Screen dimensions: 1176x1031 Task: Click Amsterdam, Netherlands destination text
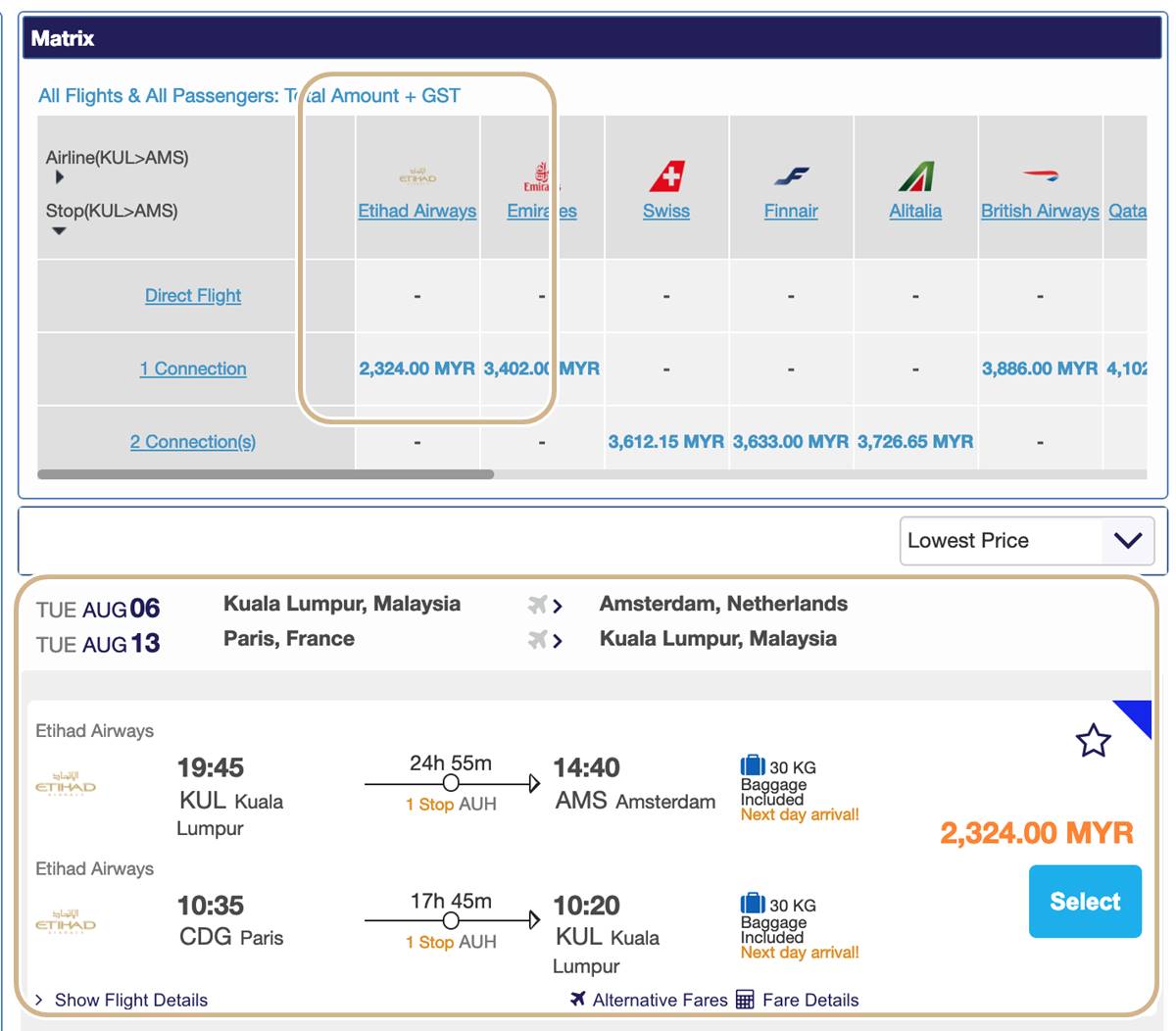(723, 604)
